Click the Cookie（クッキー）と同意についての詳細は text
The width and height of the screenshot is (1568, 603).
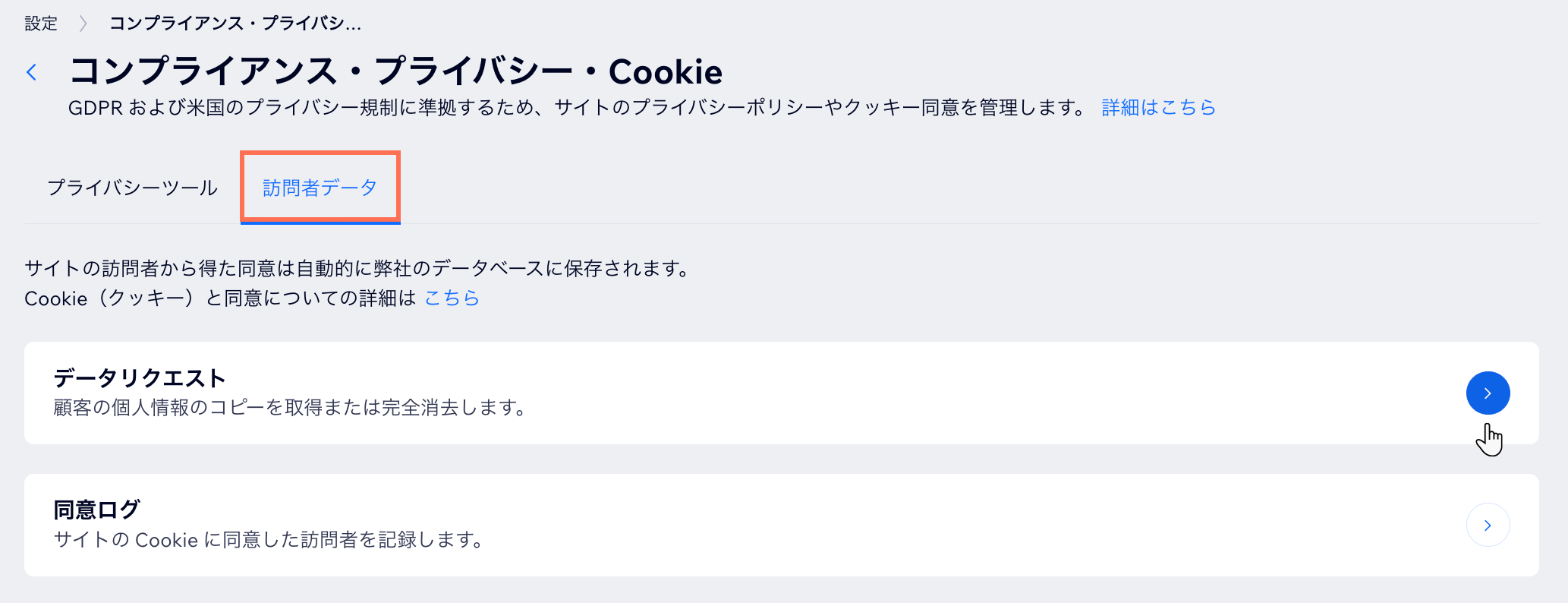(x=220, y=298)
